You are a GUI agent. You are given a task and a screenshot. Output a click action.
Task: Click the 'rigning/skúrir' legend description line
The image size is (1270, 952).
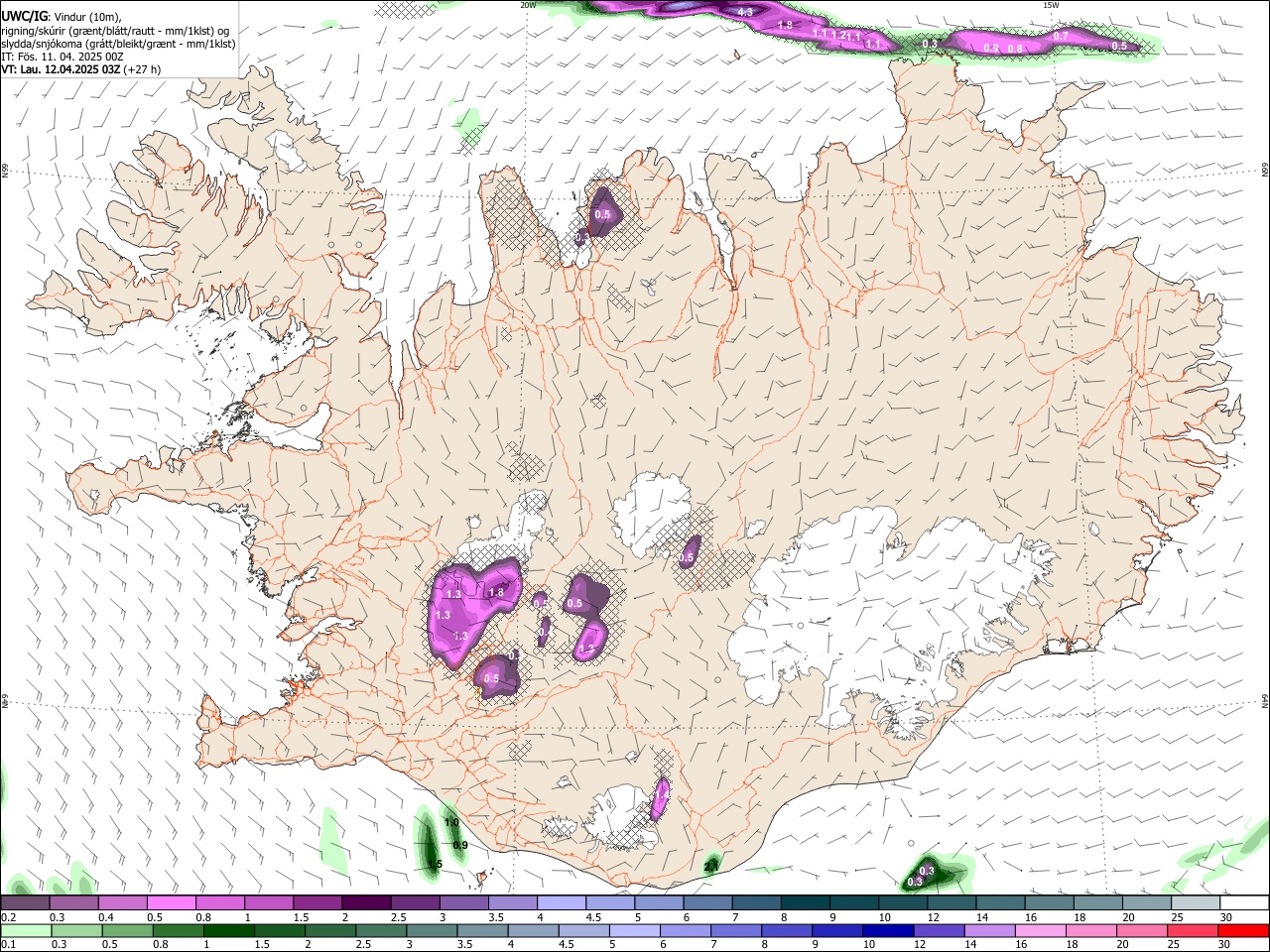115,30
